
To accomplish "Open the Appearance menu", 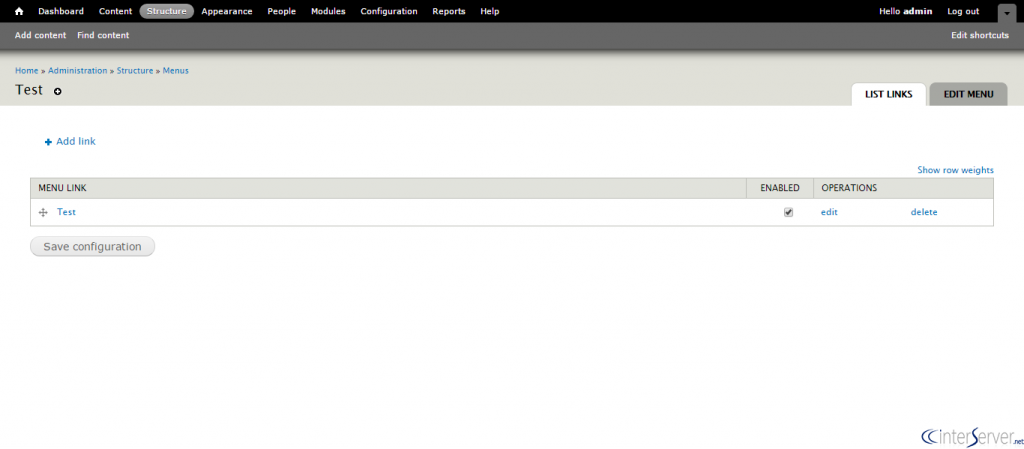I will click(x=227, y=11).
